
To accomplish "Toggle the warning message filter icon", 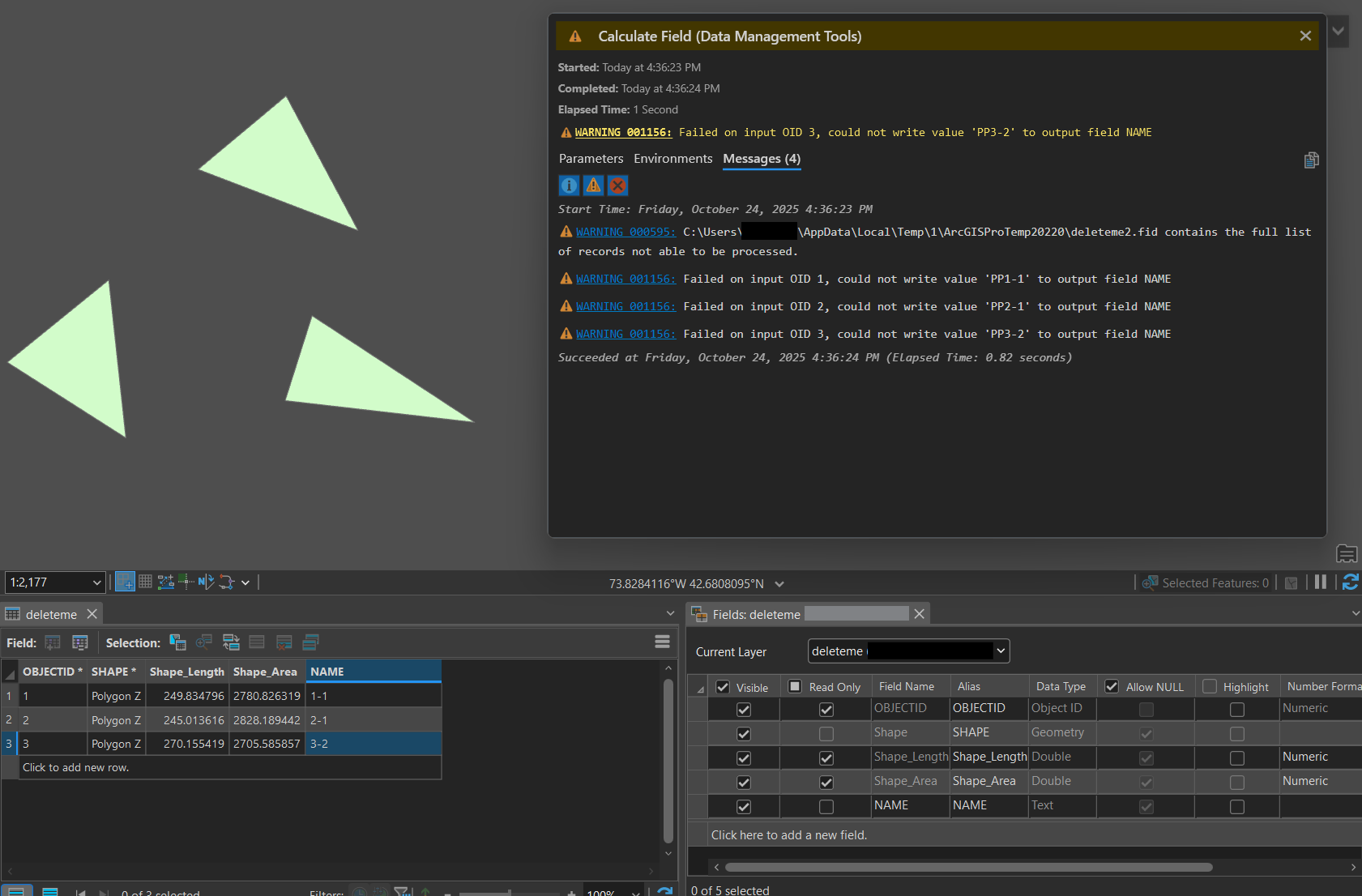I will click(593, 186).
